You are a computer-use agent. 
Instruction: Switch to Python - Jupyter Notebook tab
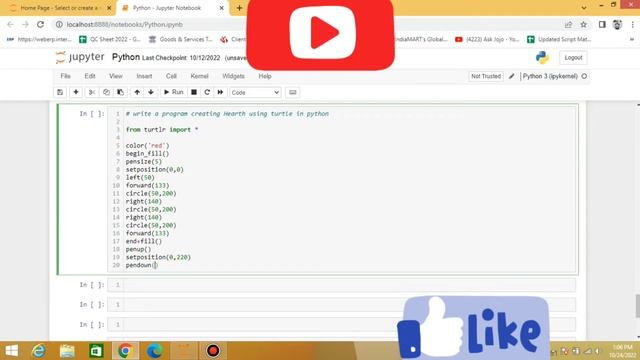pyautogui.click(x=167, y=8)
